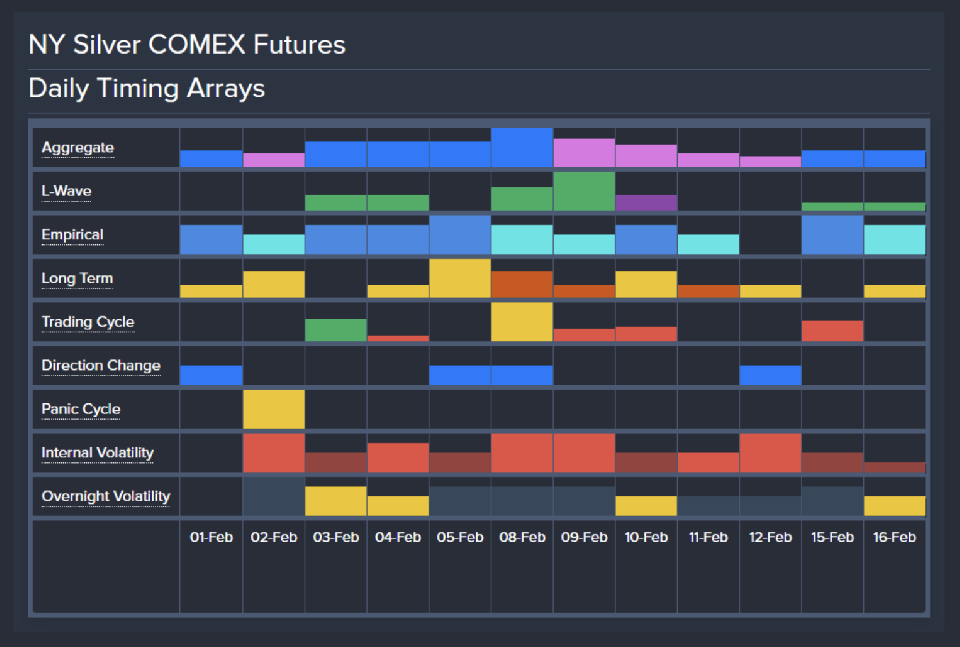Click the Overnight Volatility label
The image size is (960, 647).
click(106, 497)
